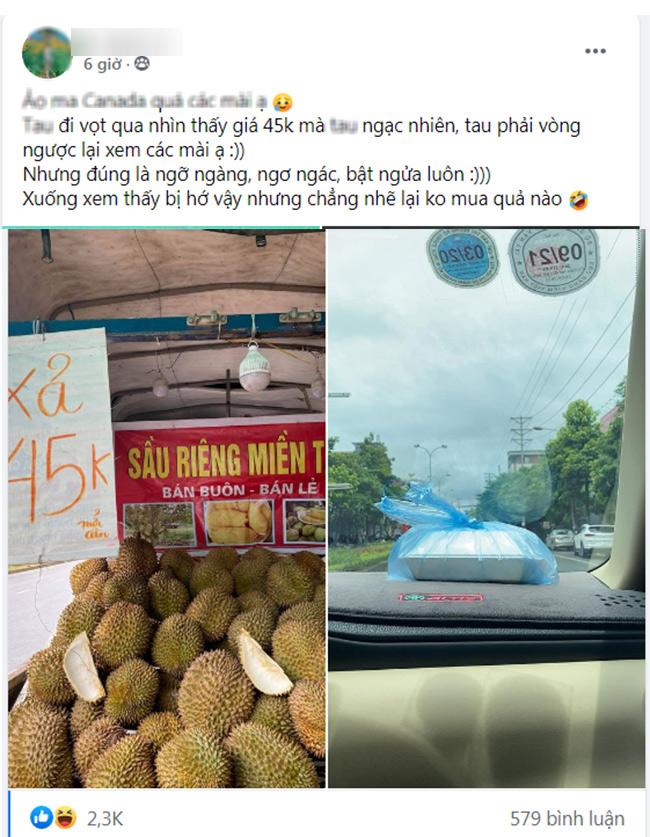Image resolution: width=650 pixels, height=837 pixels.
Task: Open the 2,3K reactions count list
Action: tap(105, 818)
